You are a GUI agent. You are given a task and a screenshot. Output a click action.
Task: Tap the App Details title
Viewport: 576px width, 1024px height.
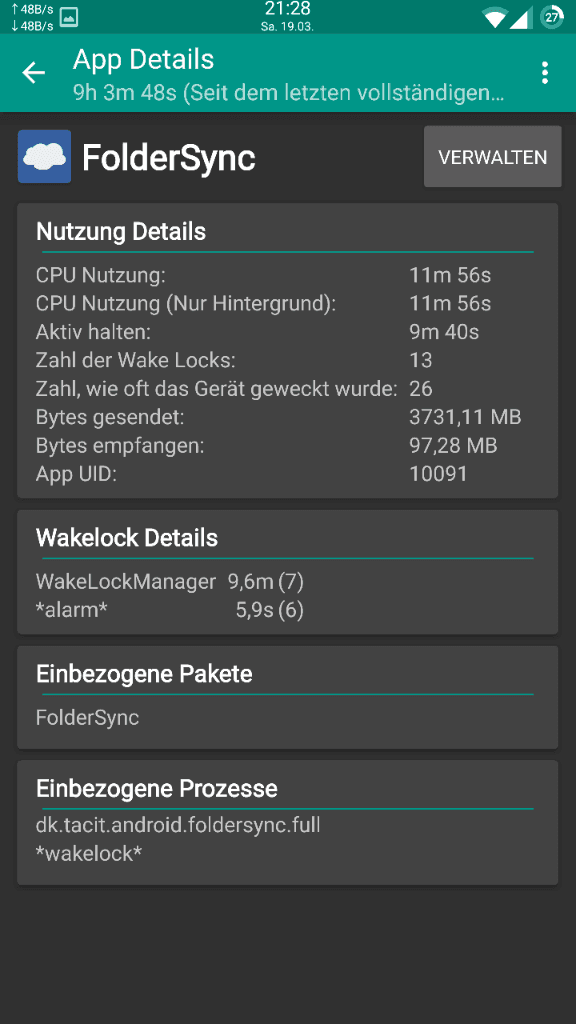pos(144,59)
